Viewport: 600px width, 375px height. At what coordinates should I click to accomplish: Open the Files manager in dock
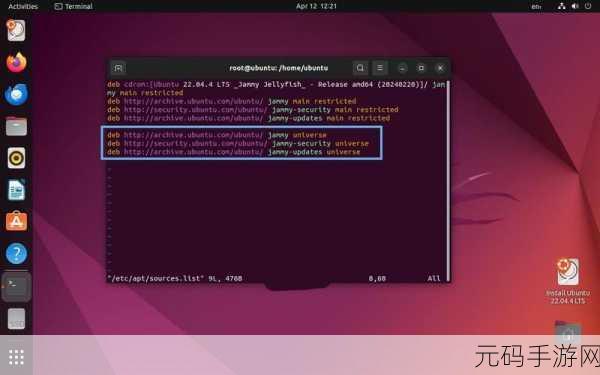click(x=16, y=126)
